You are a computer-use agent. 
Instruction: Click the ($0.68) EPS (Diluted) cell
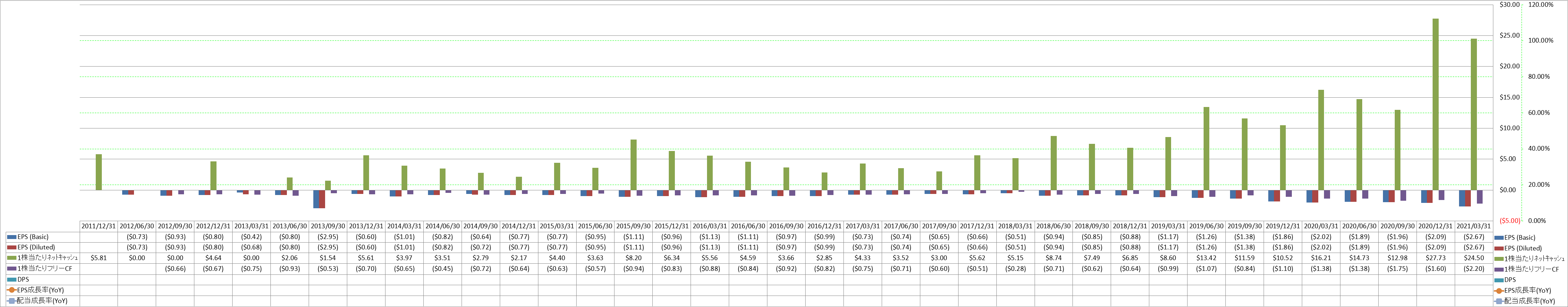[252, 247]
